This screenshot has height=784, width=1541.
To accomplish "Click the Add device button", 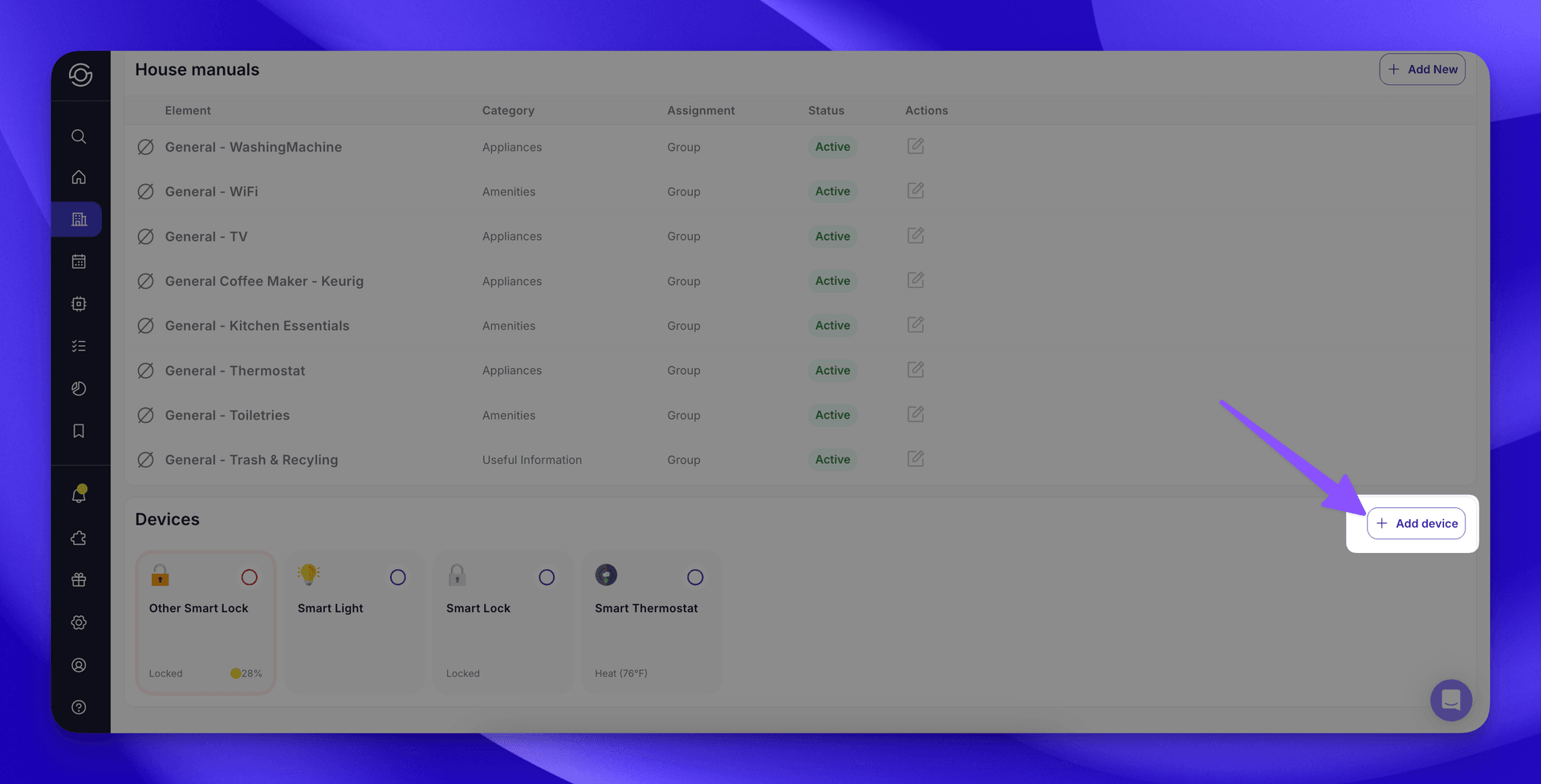I will 1416,523.
